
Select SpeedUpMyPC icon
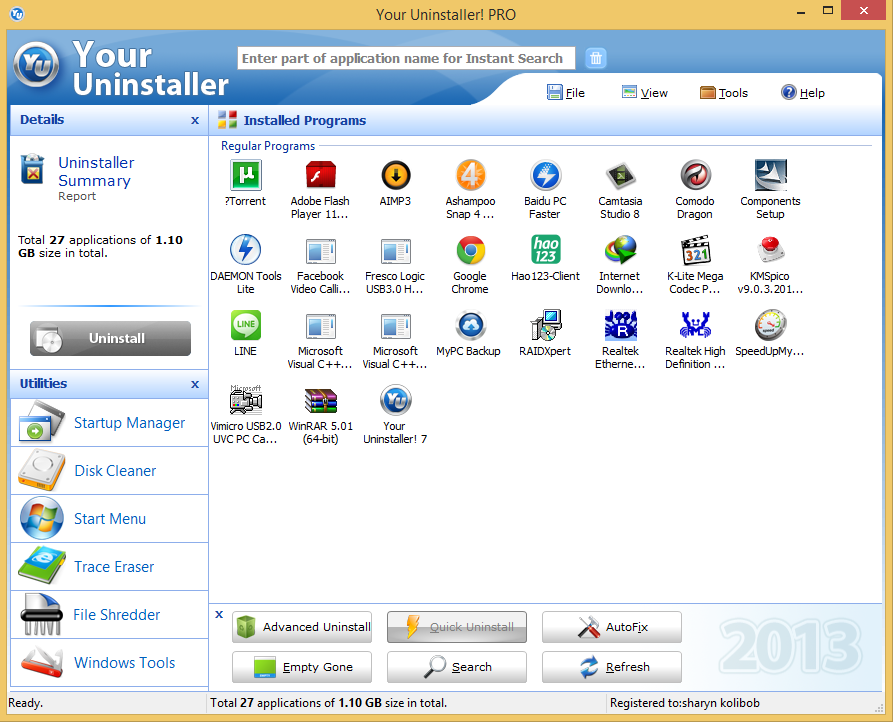[x=771, y=325]
